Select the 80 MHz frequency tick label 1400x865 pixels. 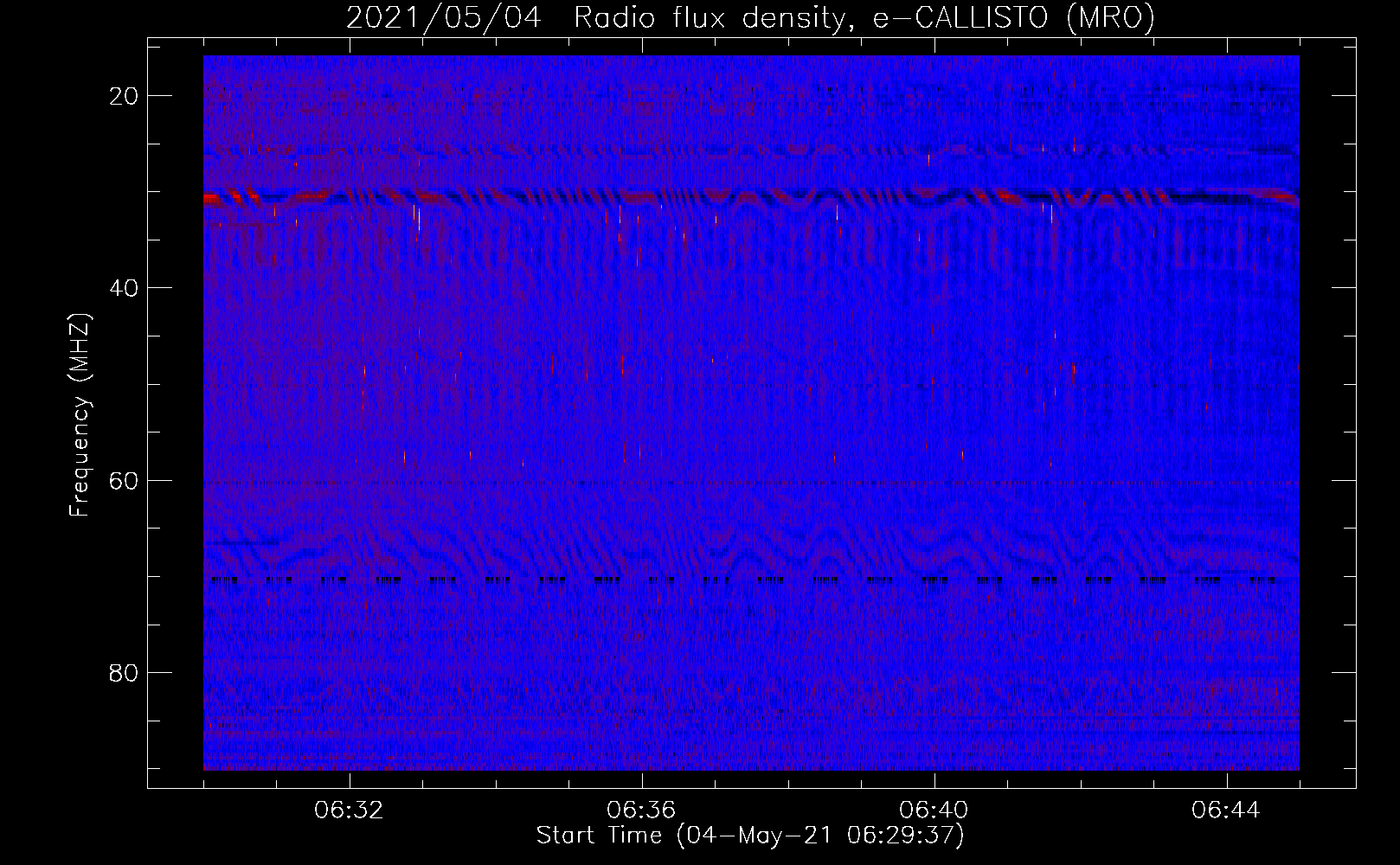click(x=125, y=673)
